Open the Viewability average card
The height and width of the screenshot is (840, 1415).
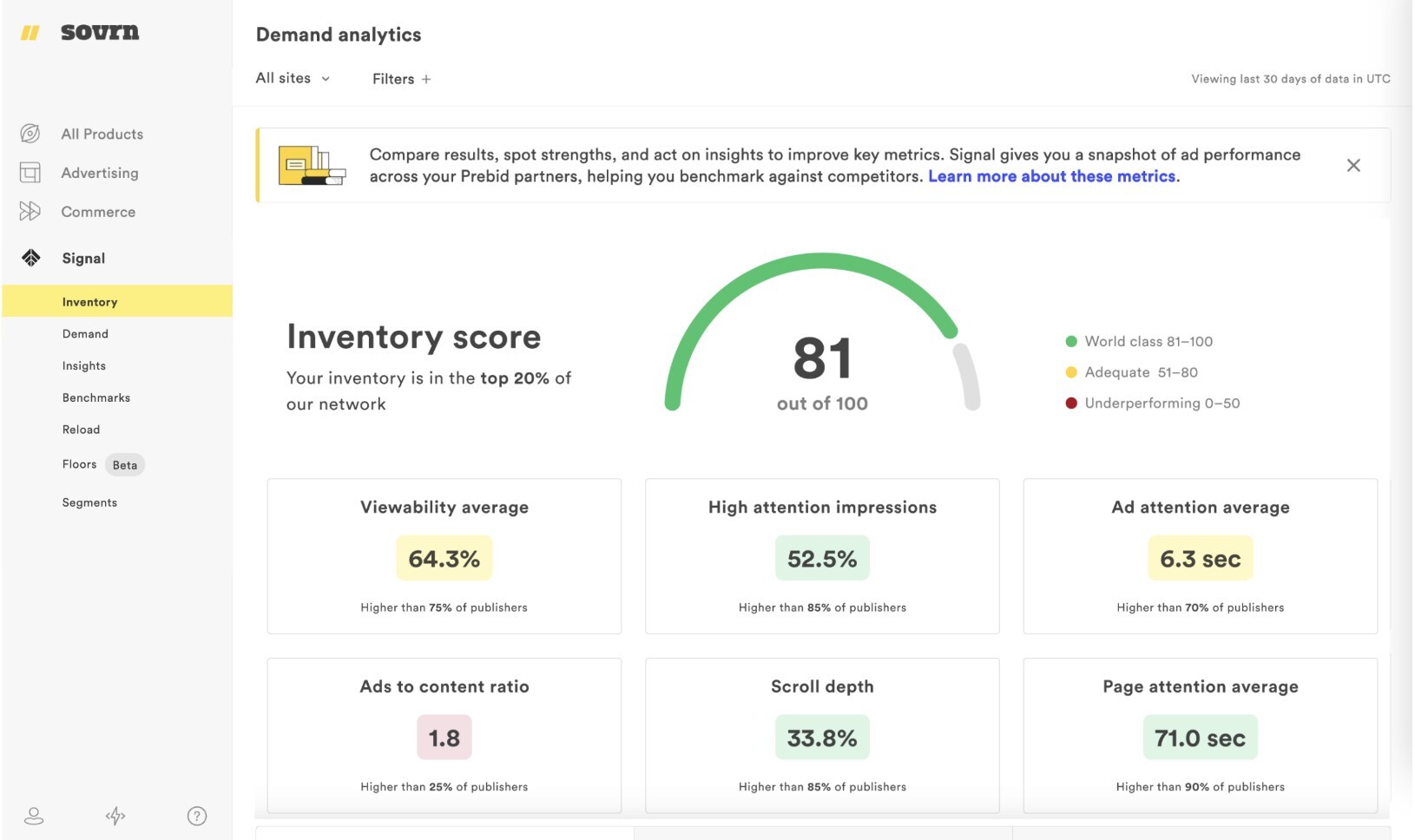444,556
